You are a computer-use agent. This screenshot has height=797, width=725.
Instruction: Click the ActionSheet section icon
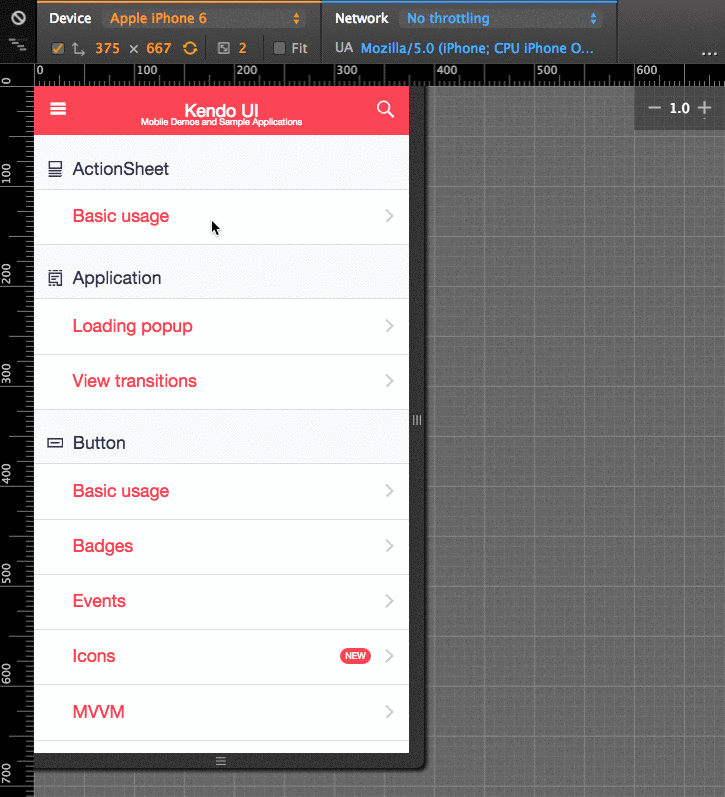click(55, 169)
